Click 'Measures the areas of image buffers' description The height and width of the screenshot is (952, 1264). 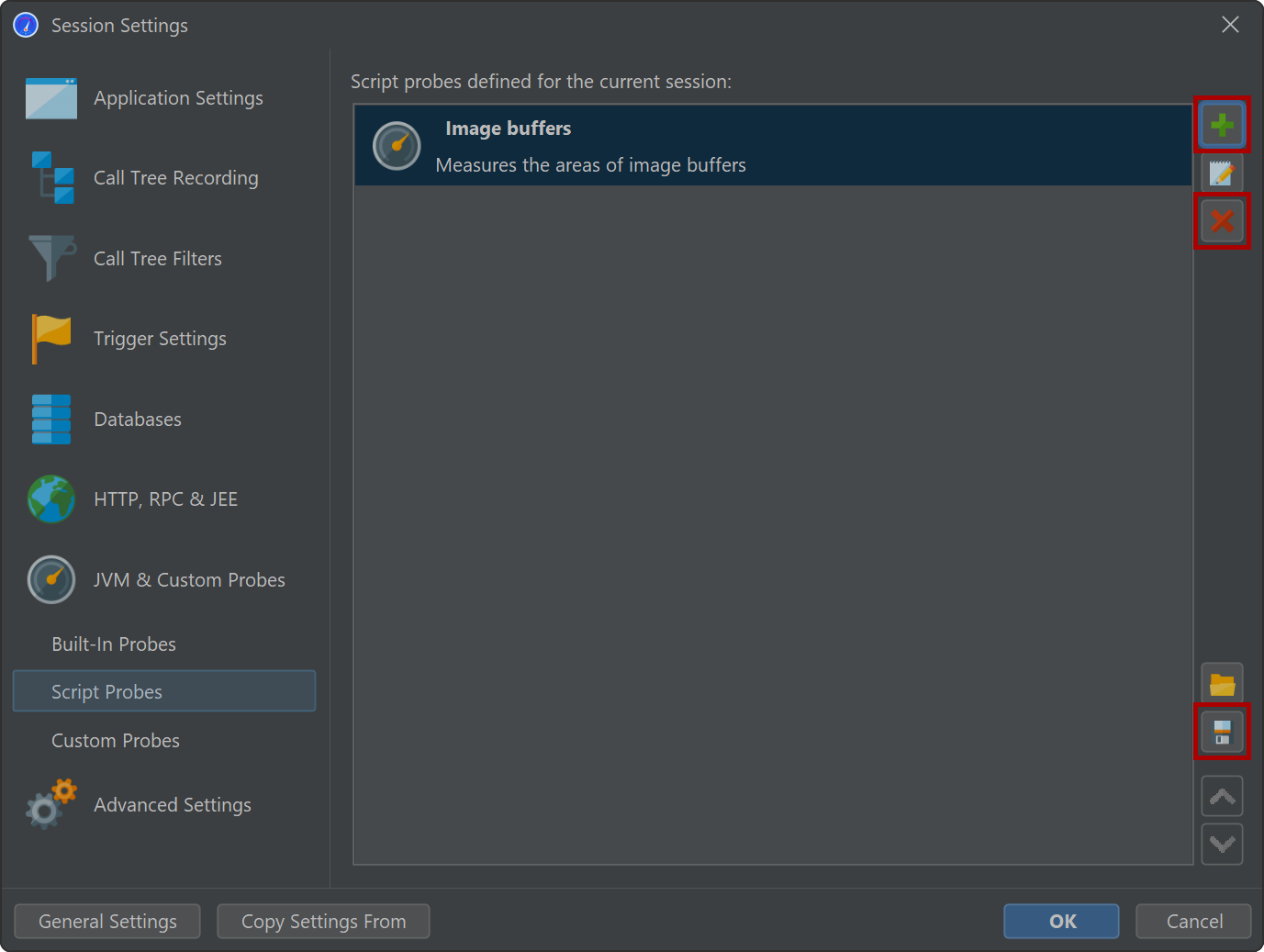click(590, 165)
